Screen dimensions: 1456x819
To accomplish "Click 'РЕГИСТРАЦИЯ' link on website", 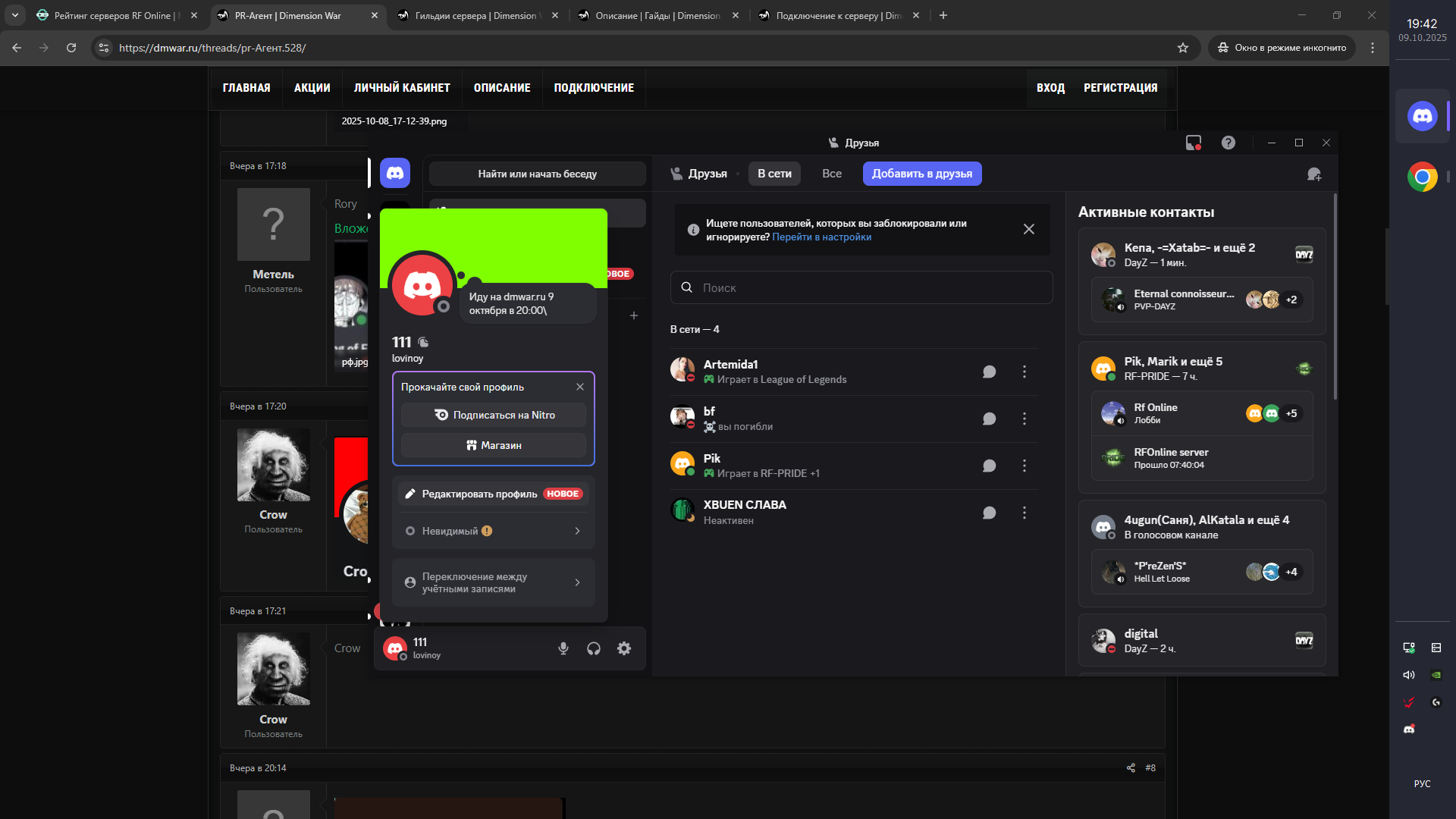I will (1120, 88).
